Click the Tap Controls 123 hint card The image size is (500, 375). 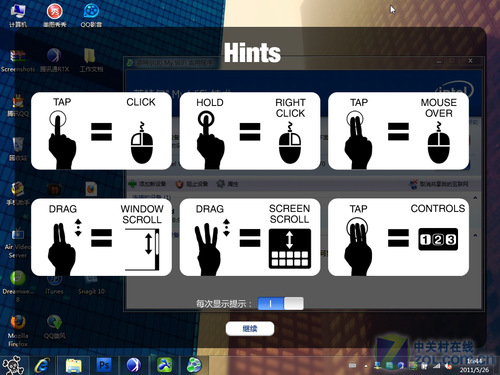pos(399,237)
